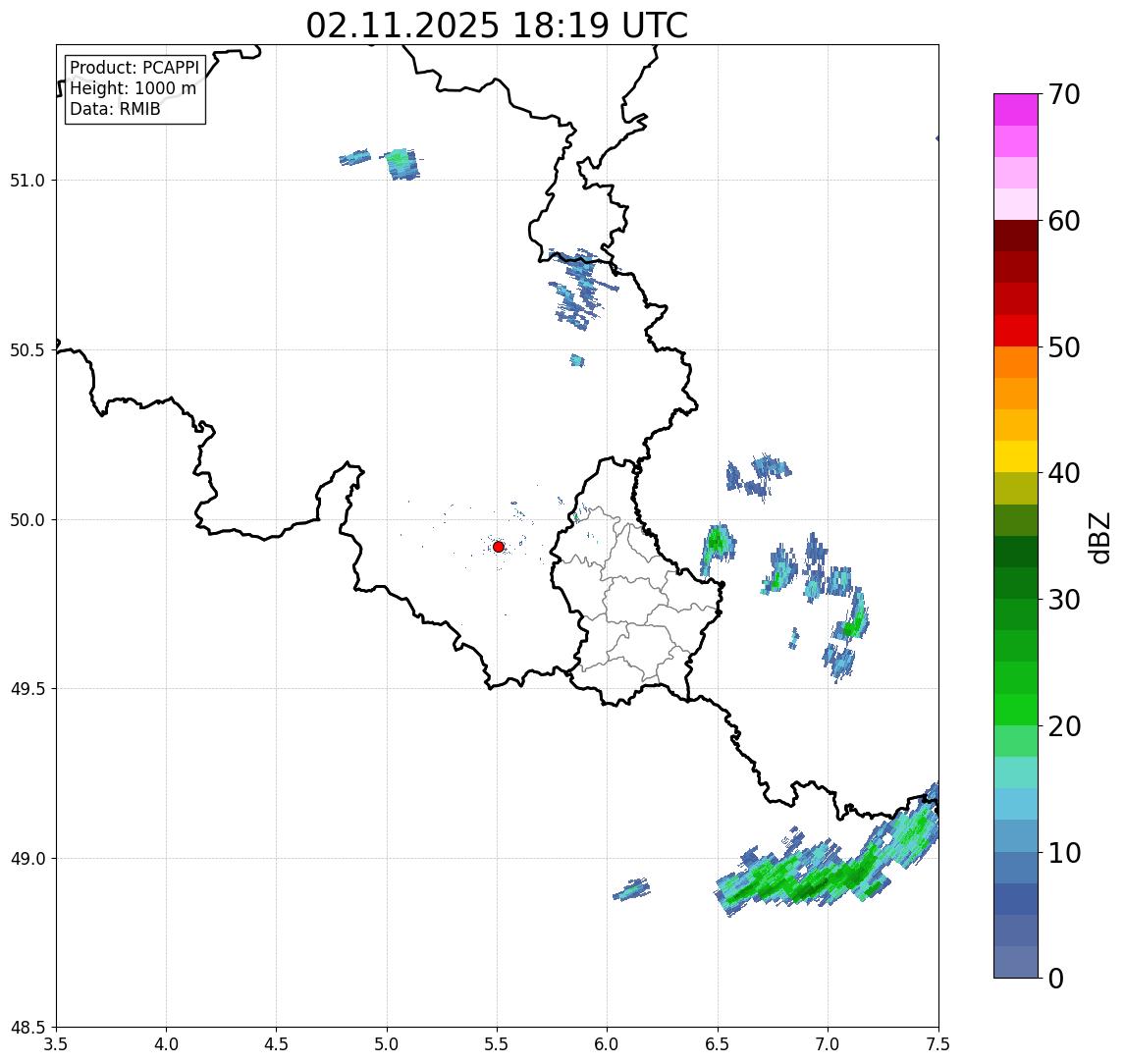1124x1064 pixels.
Task: Click the small rain cell near longitude 5.0, latitude 51.0
Action: (401, 162)
